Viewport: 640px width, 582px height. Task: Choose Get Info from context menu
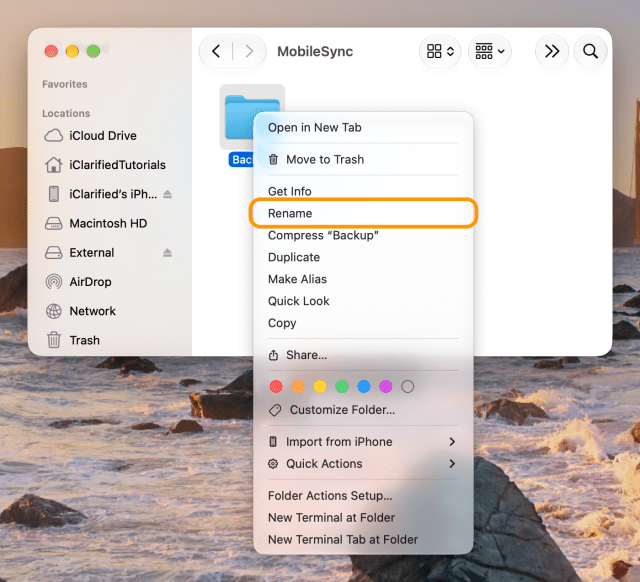point(363,191)
